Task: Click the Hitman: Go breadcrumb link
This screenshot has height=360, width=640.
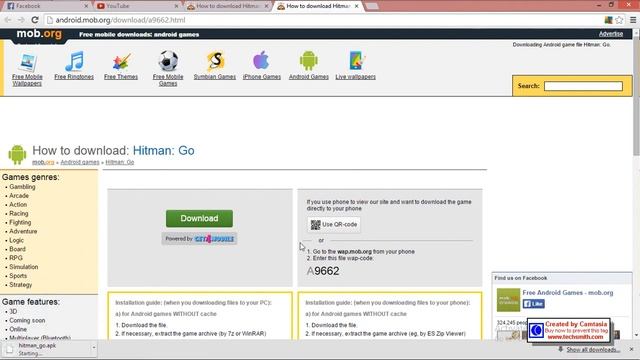Action: point(120,162)
